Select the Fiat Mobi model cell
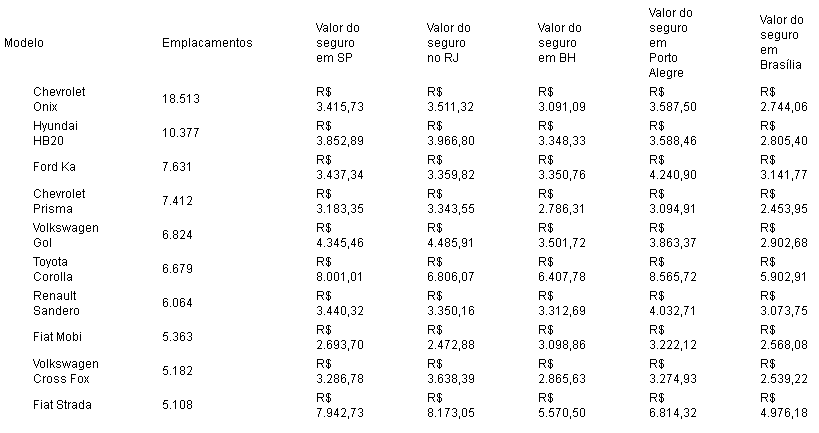Image resolution: width=819 pixels, height=433 pixels. [x=59, y=337]
